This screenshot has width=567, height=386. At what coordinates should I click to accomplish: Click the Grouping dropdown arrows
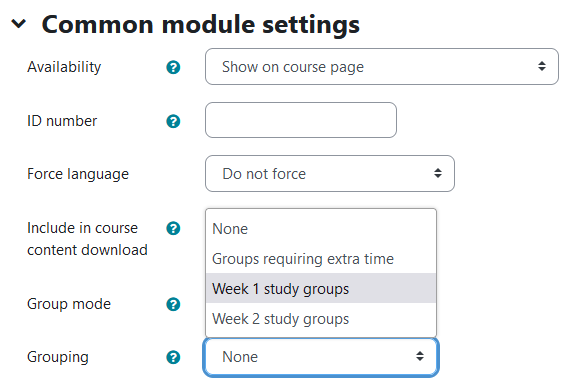[420, 356]
